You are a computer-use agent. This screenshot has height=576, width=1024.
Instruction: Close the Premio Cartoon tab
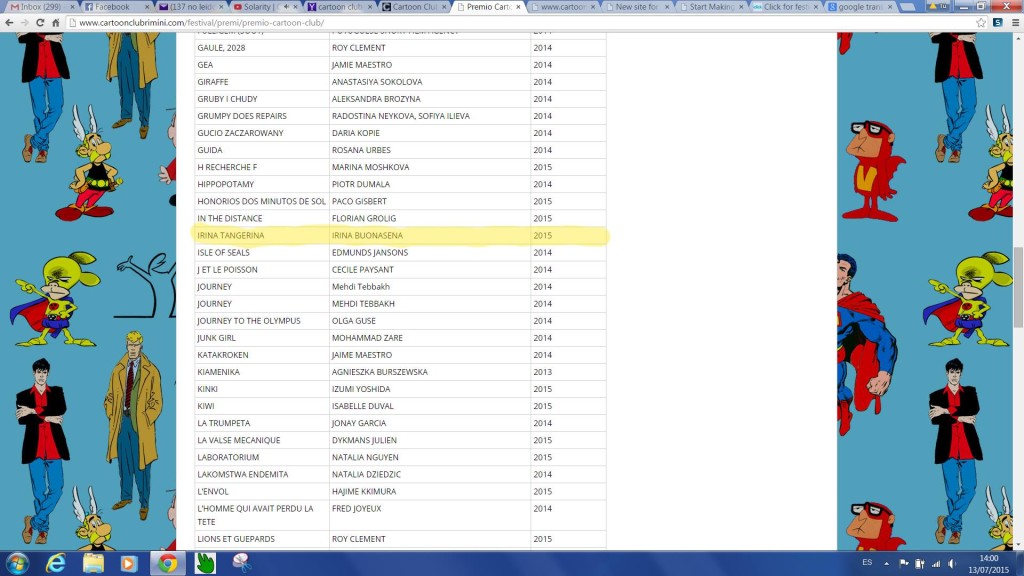519,7
